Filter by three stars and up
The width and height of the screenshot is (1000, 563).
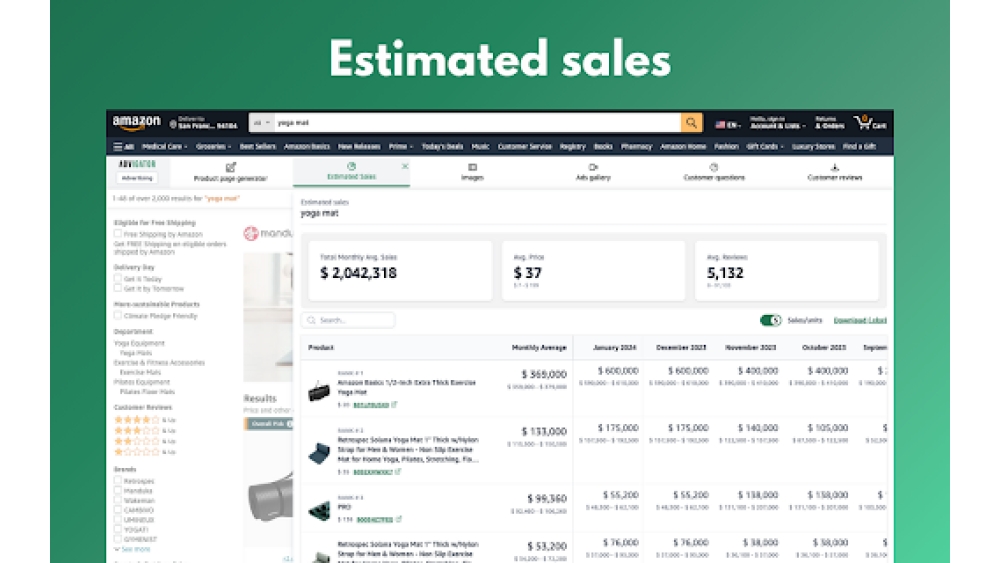click(145, 430)
